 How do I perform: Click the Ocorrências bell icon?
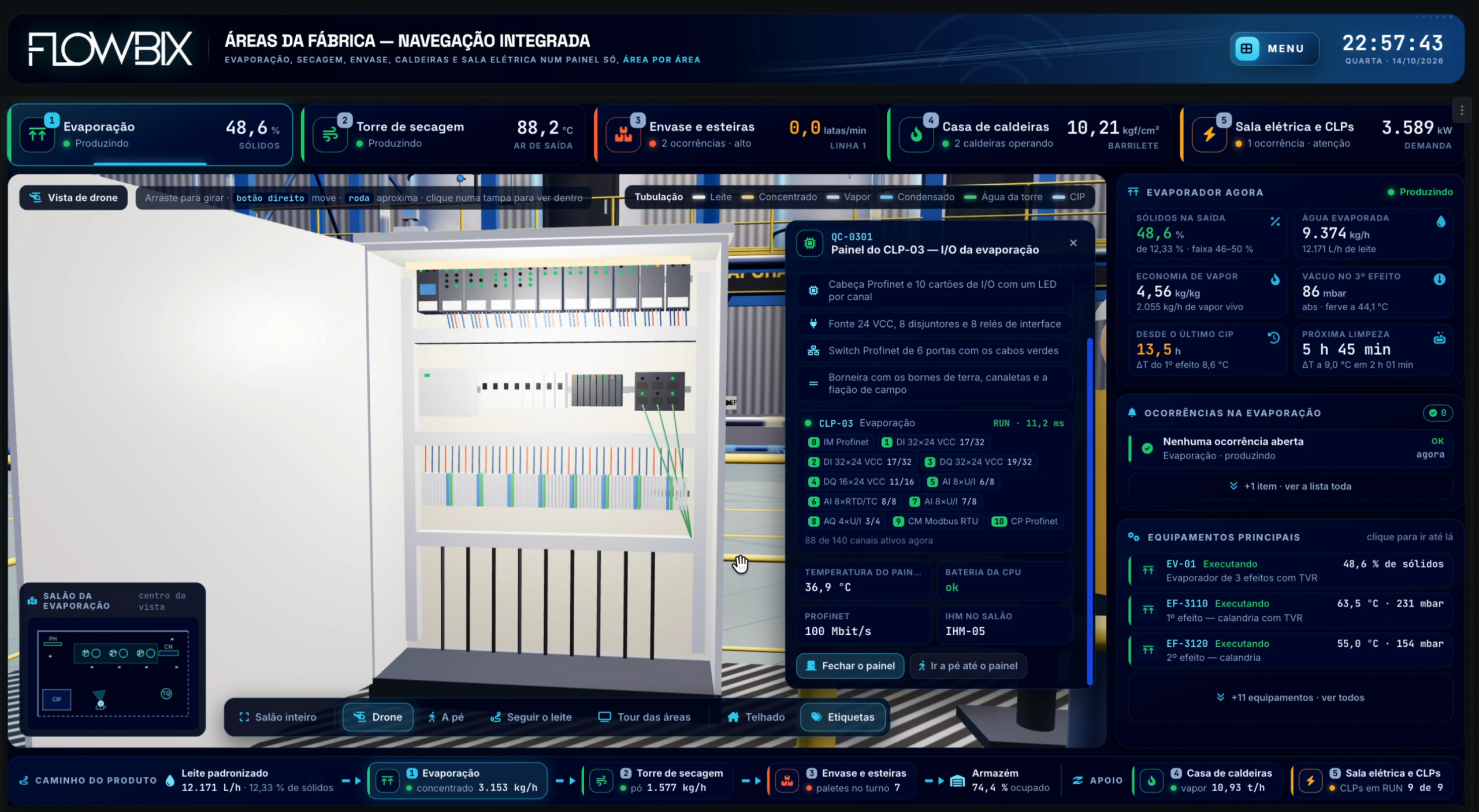tap(1132, 412)
